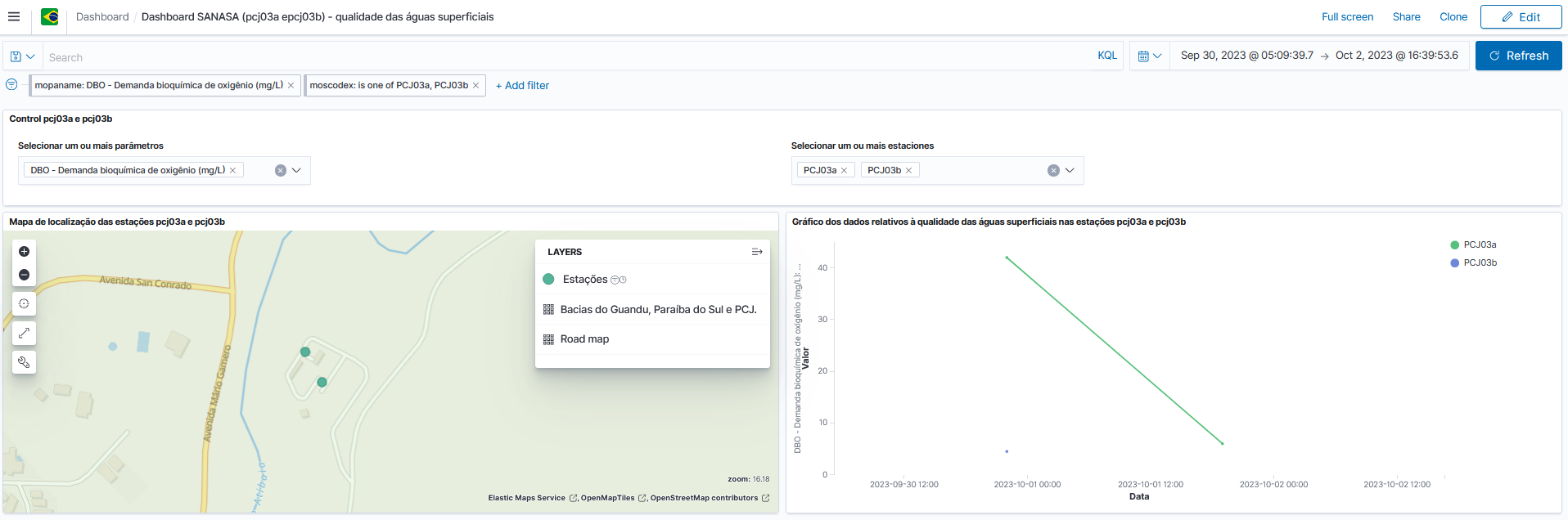This screenshot has width=1568, height=520.
Task: Enter full screen map mode
Action: pyautogui.click(x=24, y=333)
